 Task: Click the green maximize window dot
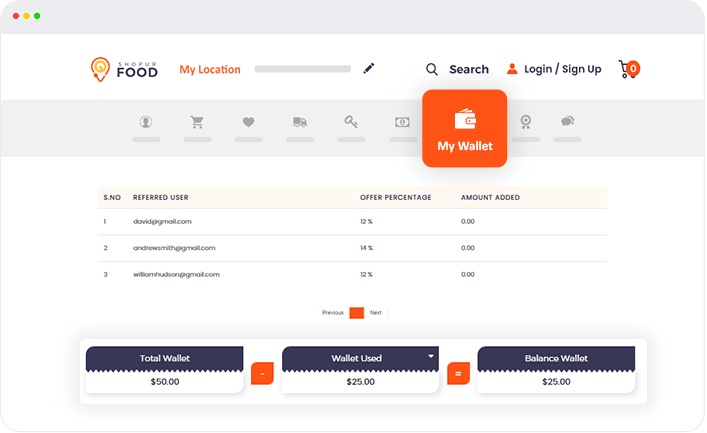[x=37, y=16]
